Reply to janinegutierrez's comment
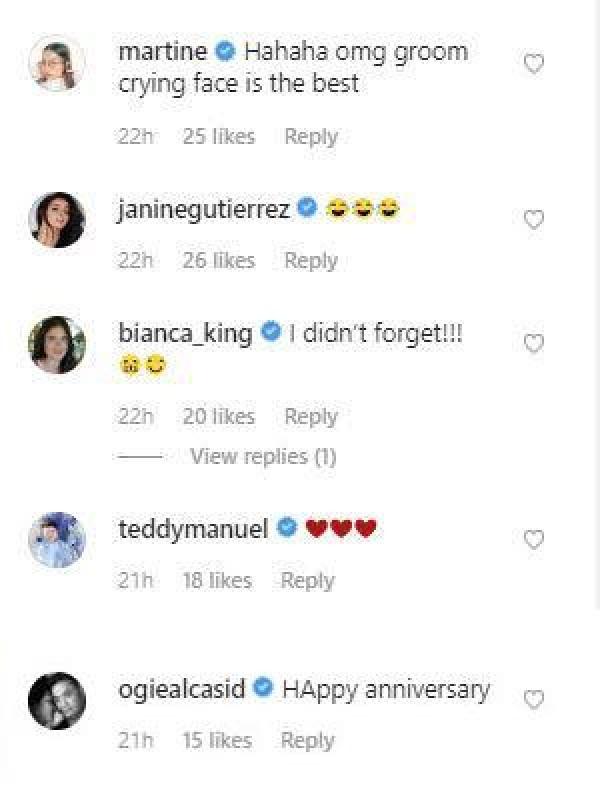Viewport: 600px width, 802px height. click(x=310, y=261)
